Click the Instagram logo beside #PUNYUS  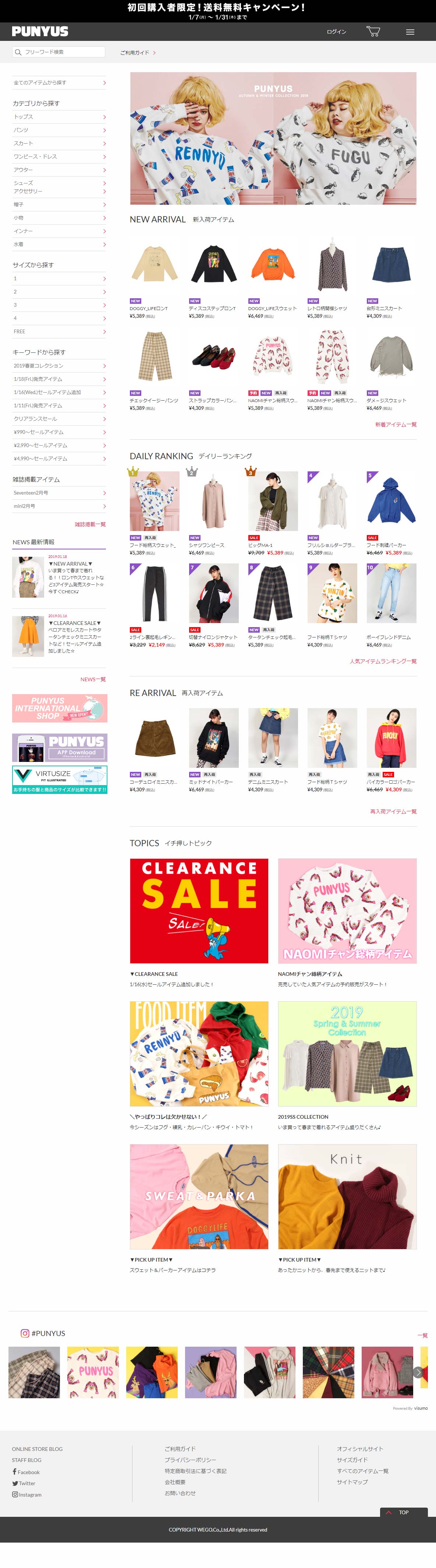pyautogui.click(x=25, y=1333)
